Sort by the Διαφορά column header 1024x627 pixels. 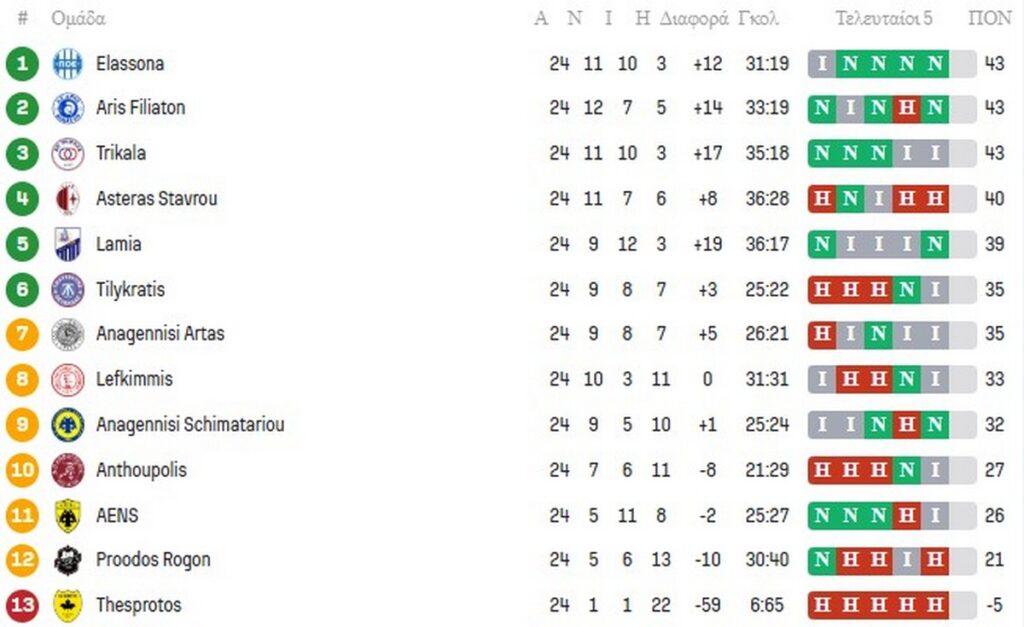tap(694, 18)
